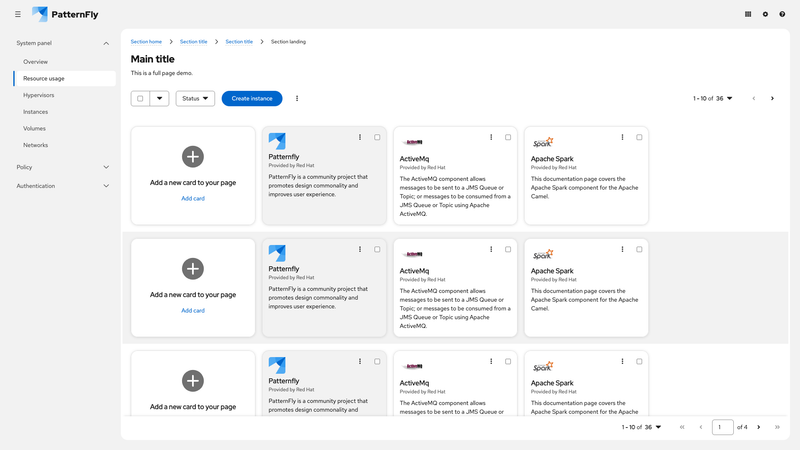The width and height of the screenshot is (800, 450).
Task: Open the application launcher grid icon
Action: [748, 14]
